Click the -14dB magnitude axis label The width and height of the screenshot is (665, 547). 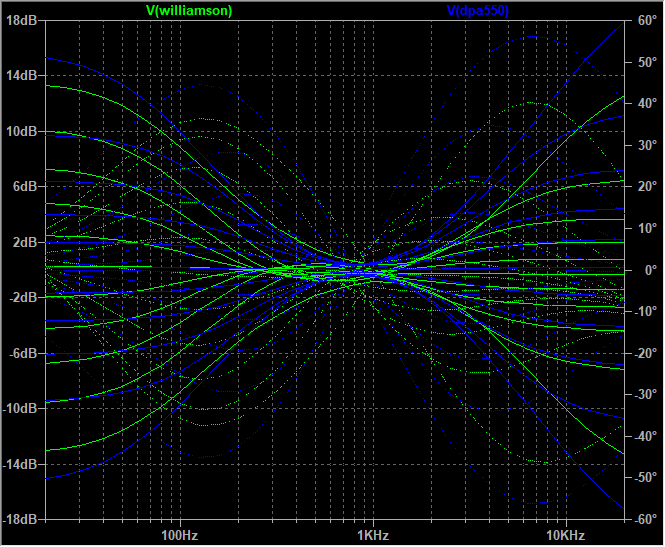click(20, 464)
